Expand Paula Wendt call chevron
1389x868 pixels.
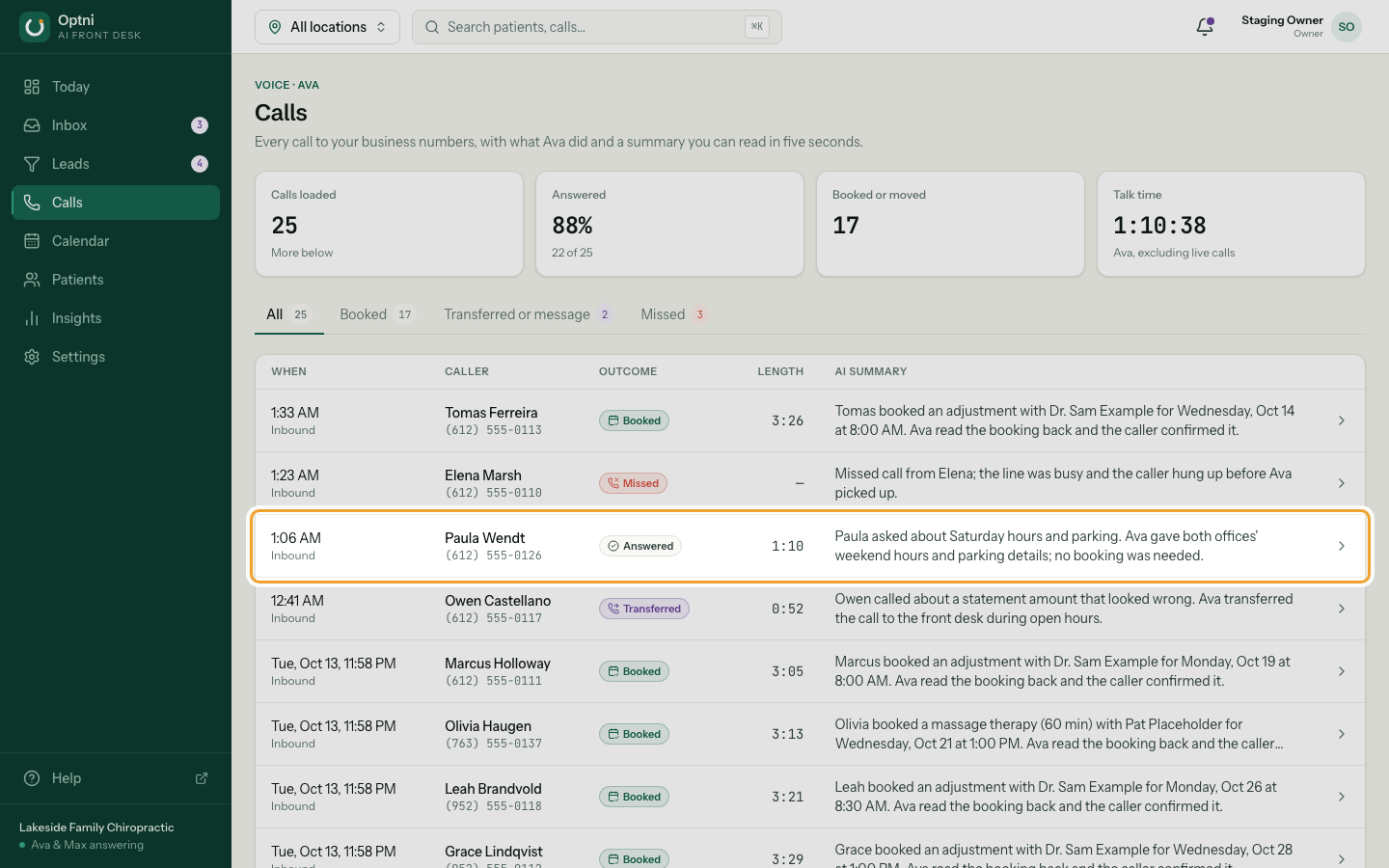pyautogui.click(x=1342, y=546)
